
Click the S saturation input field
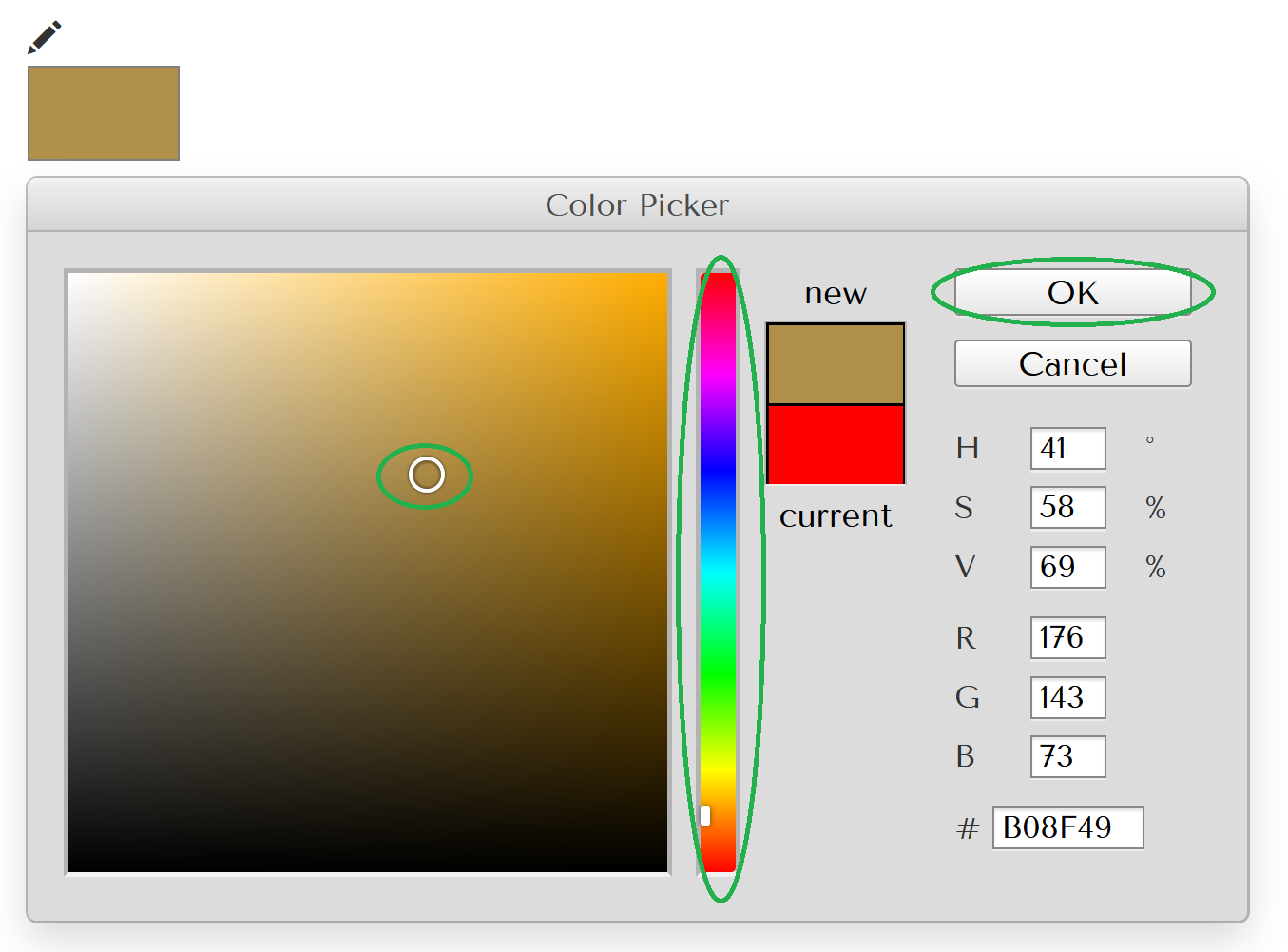pyautogui.click(x=1067, y=508)
